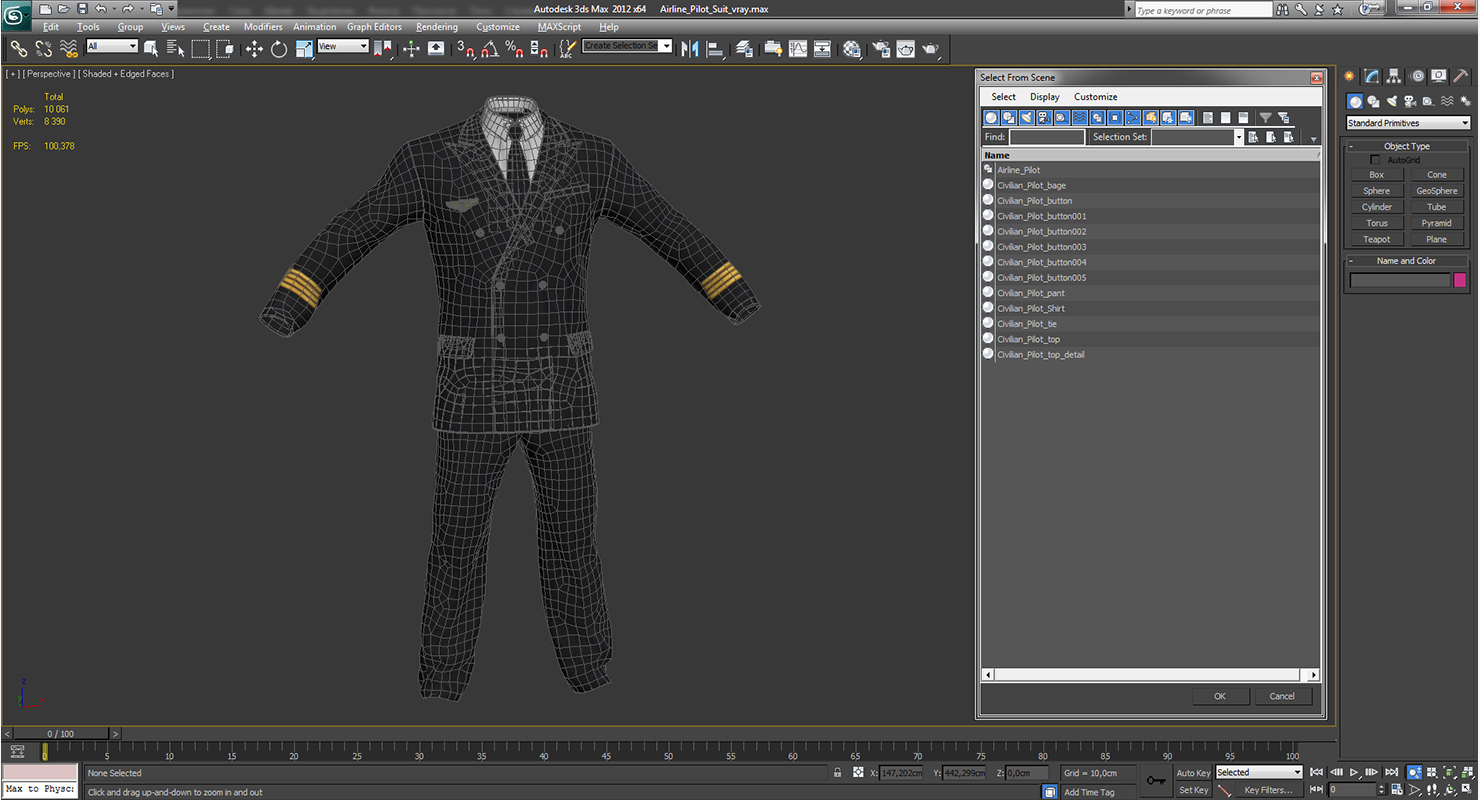
Task: Toggle the Selection Lock padlock
Action: (x=837, y=773)
